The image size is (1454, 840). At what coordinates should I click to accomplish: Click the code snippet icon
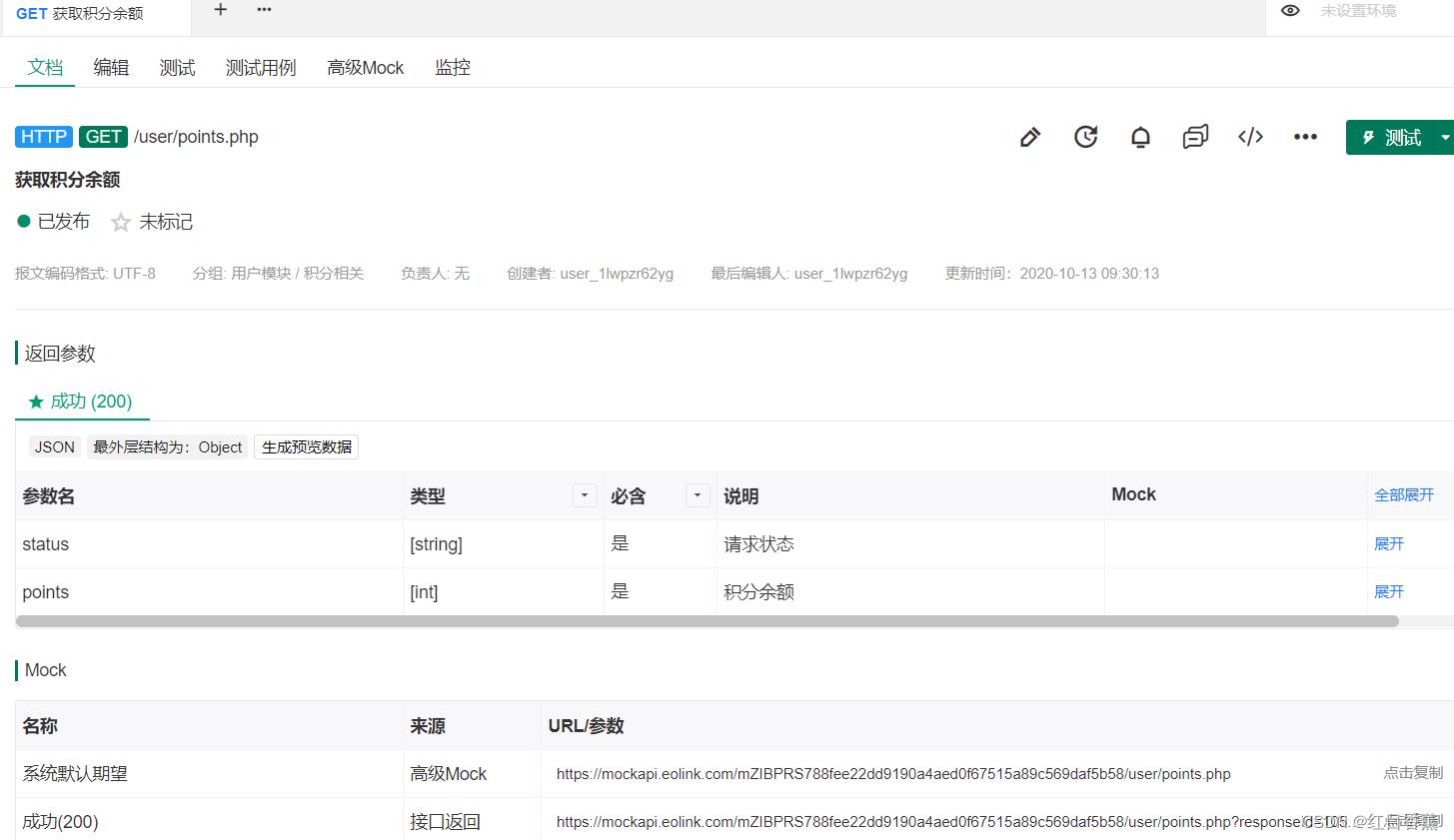(x=1250, y=137)
